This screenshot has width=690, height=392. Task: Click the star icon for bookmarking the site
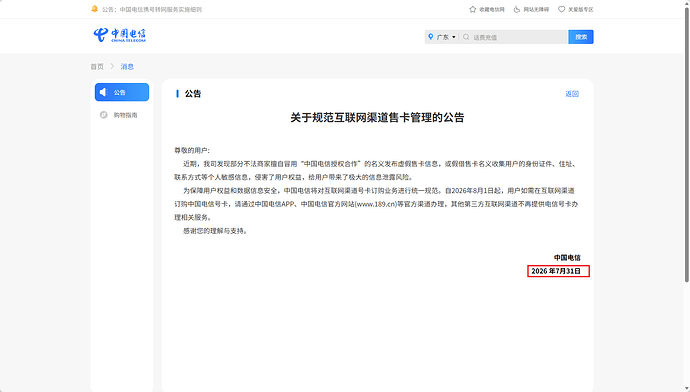pos(472,9)
